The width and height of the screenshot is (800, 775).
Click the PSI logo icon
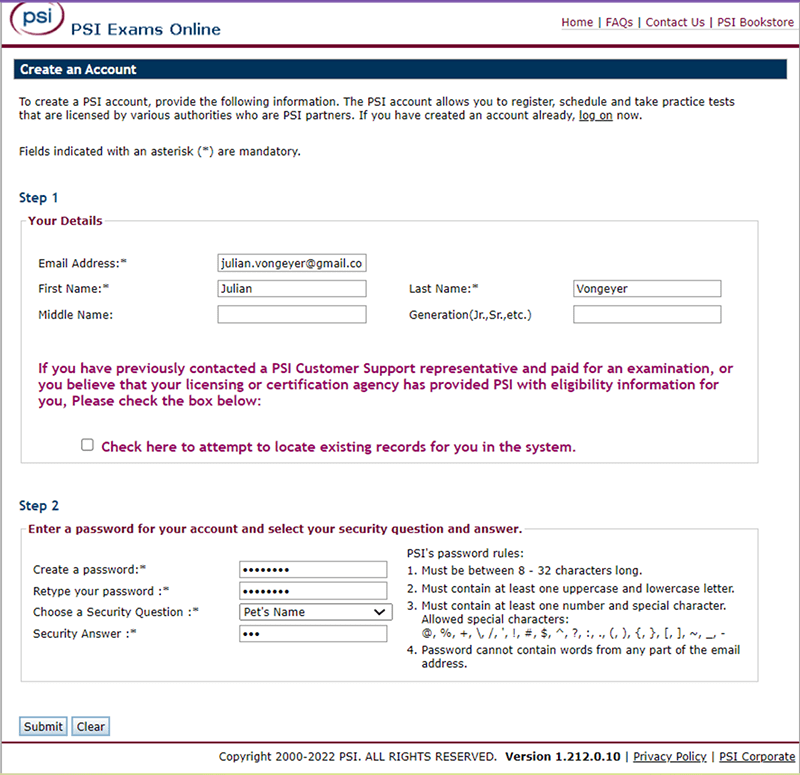(35, 19)
